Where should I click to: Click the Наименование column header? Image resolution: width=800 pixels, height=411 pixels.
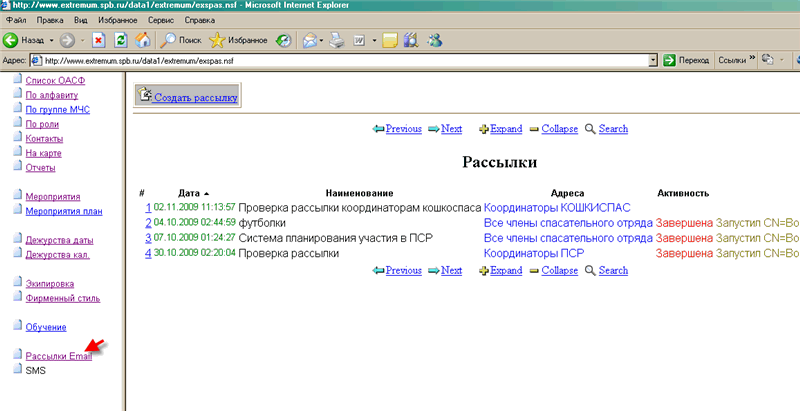pos(359,193)
